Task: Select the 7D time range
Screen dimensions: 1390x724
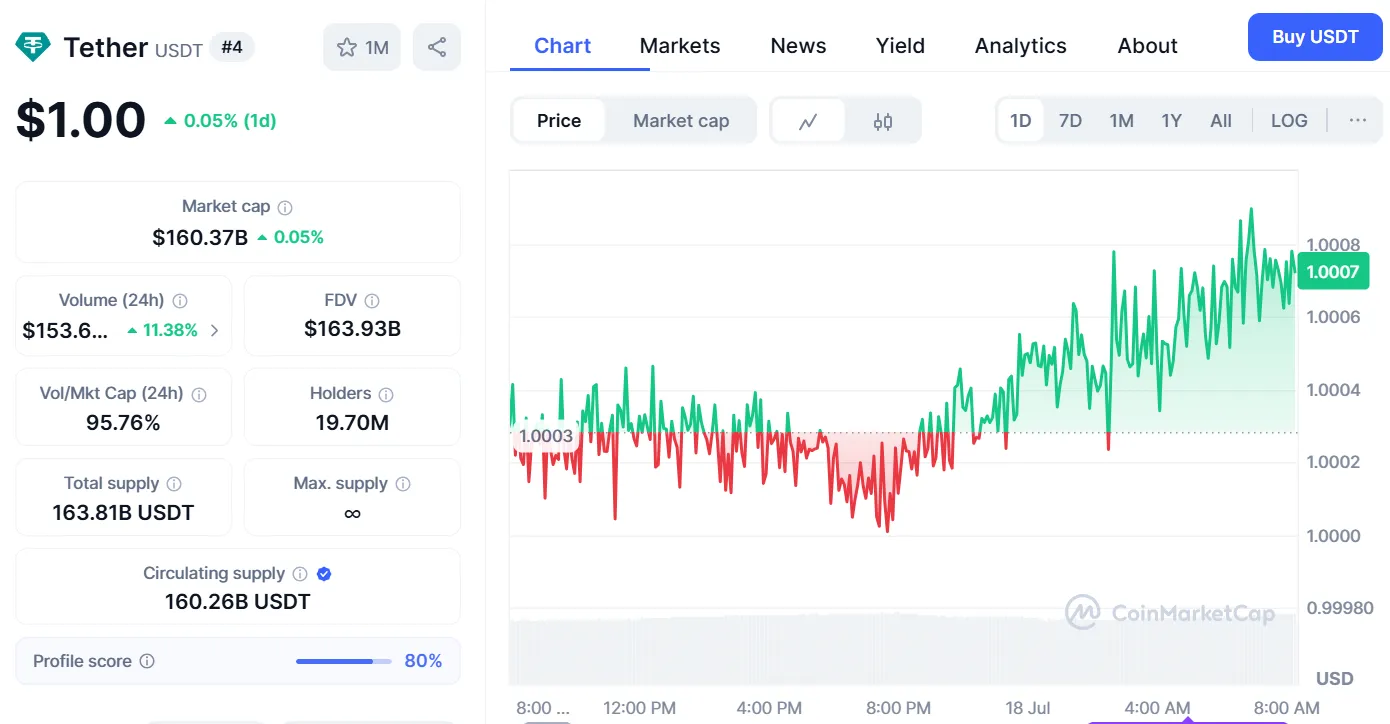Action: (1070, 121)
